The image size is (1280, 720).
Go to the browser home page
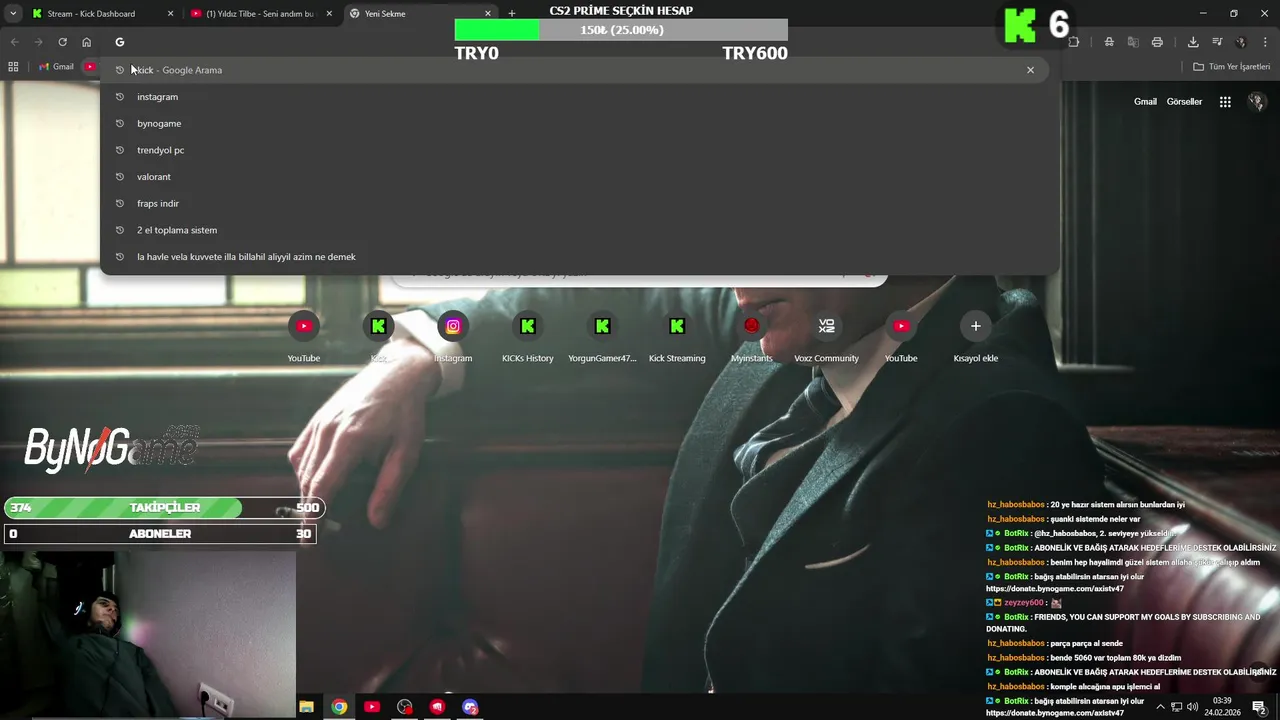point(87,42)
